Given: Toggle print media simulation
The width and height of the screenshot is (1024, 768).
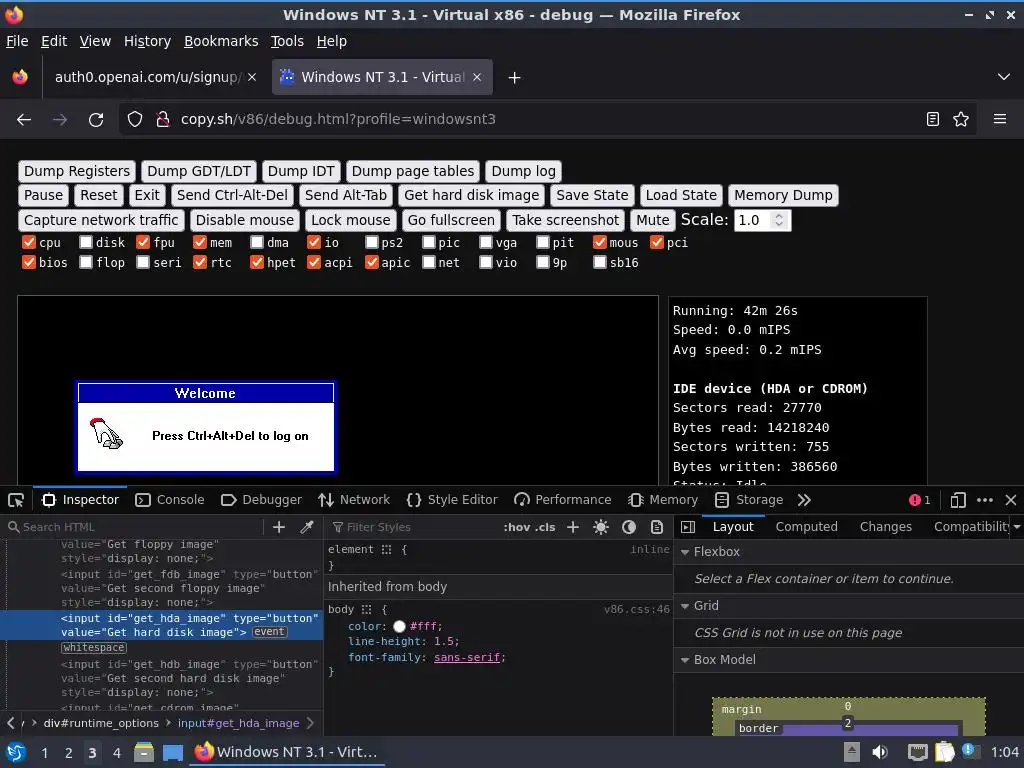Looking at the screenshot, I should coord(657,527).
